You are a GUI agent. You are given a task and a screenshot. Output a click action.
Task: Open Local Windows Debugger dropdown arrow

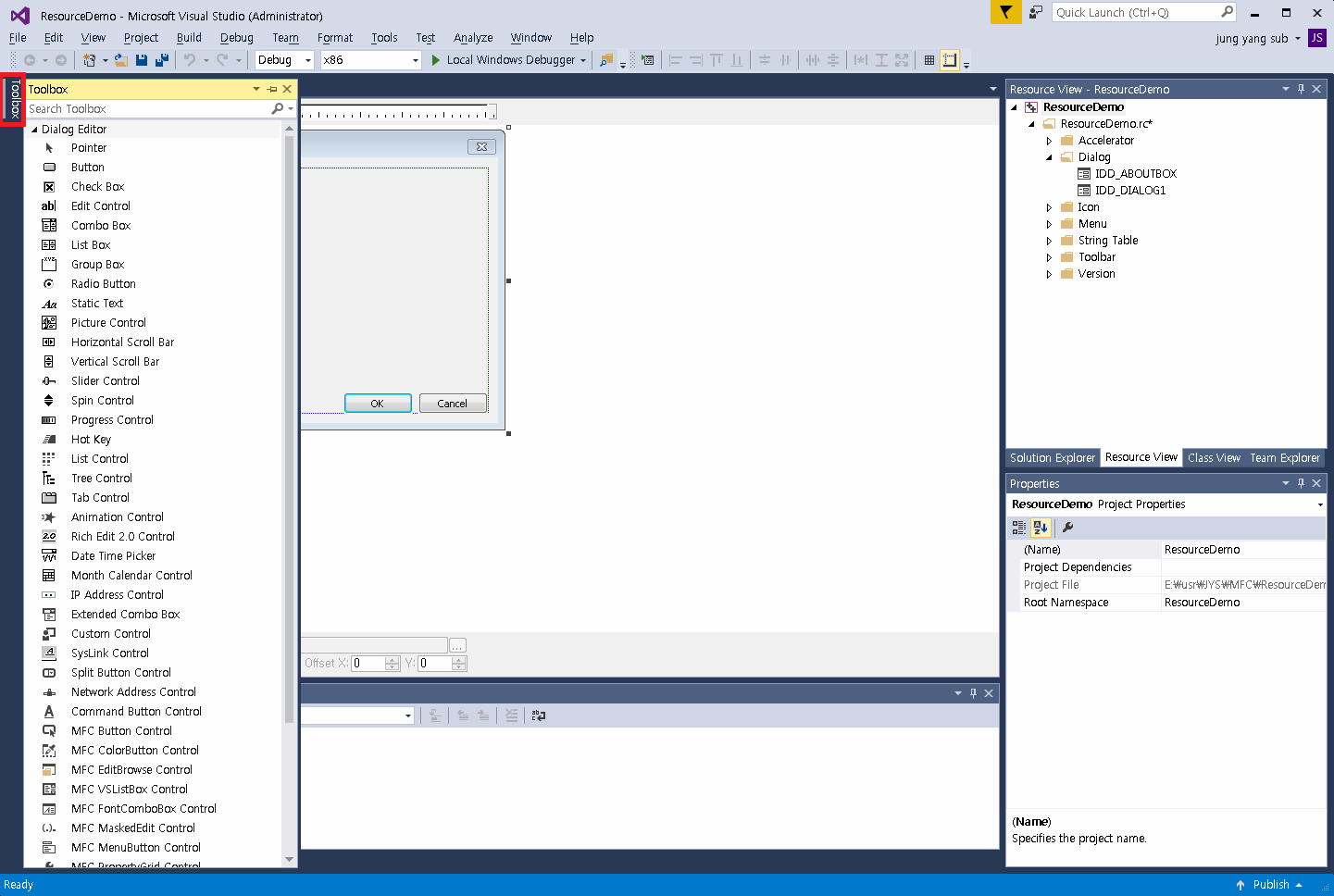click(583, 61)
